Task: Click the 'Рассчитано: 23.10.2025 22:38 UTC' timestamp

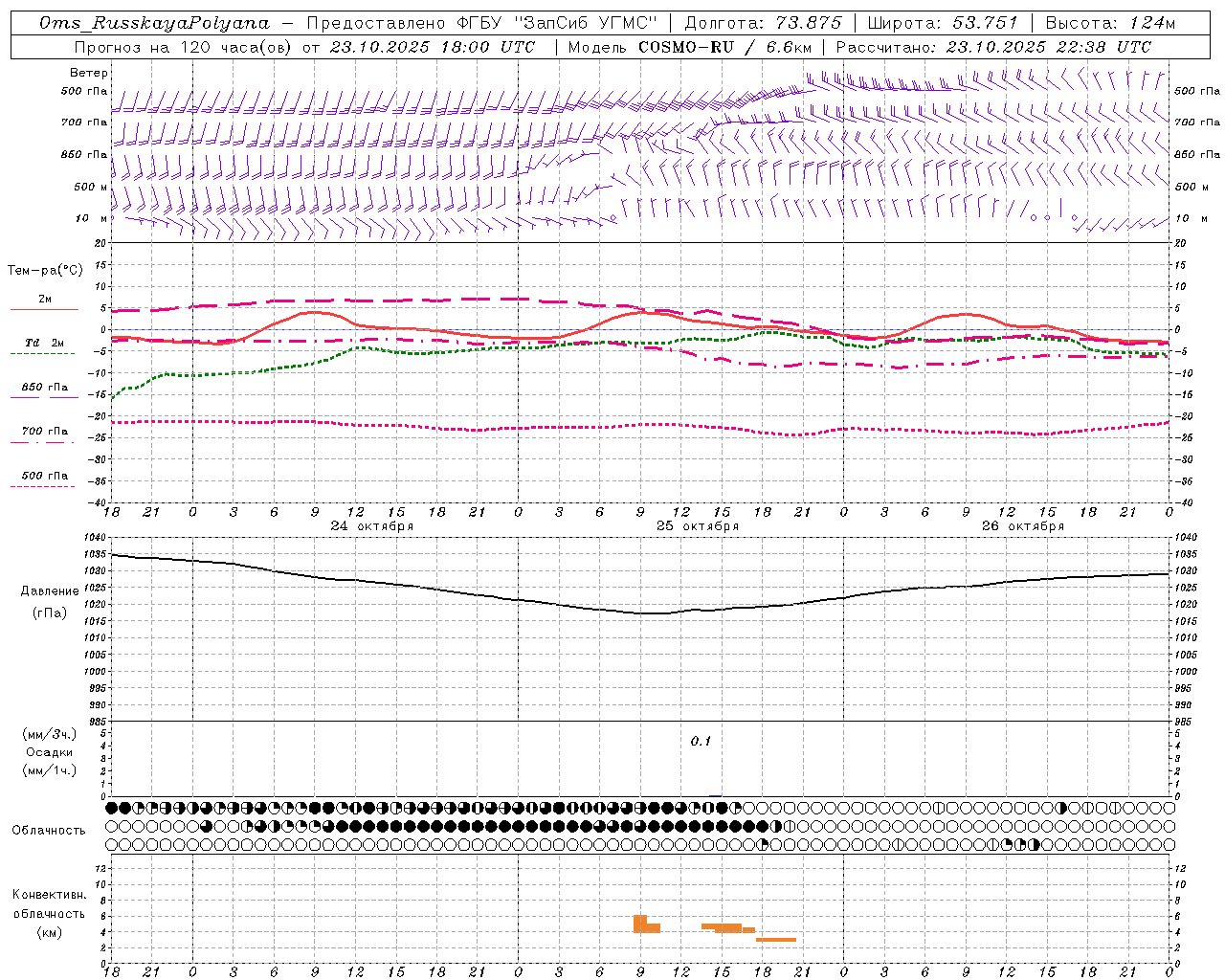Action: click(x=993, y=47)
